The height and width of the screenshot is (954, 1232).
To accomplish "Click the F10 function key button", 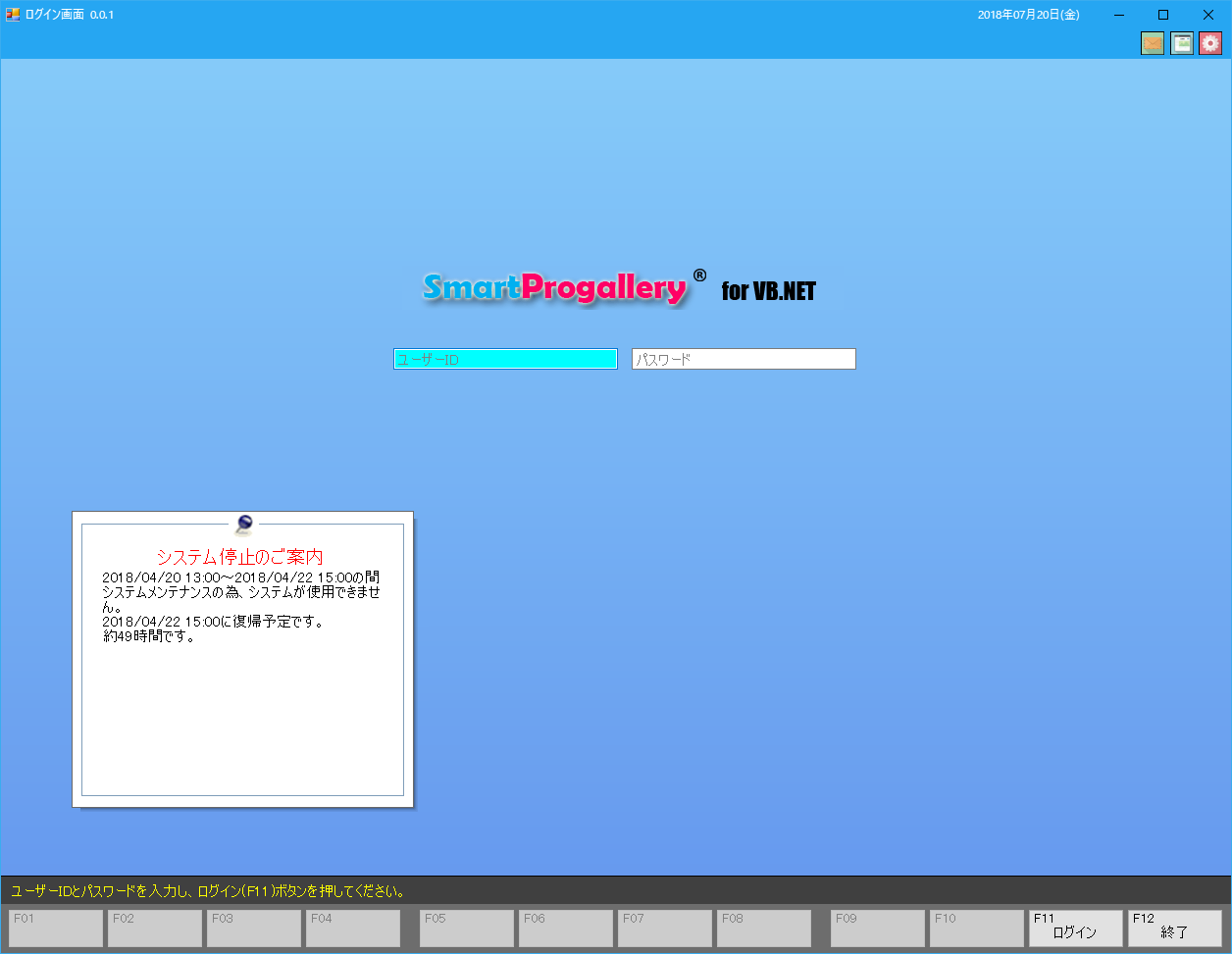I will coord(977,928).
